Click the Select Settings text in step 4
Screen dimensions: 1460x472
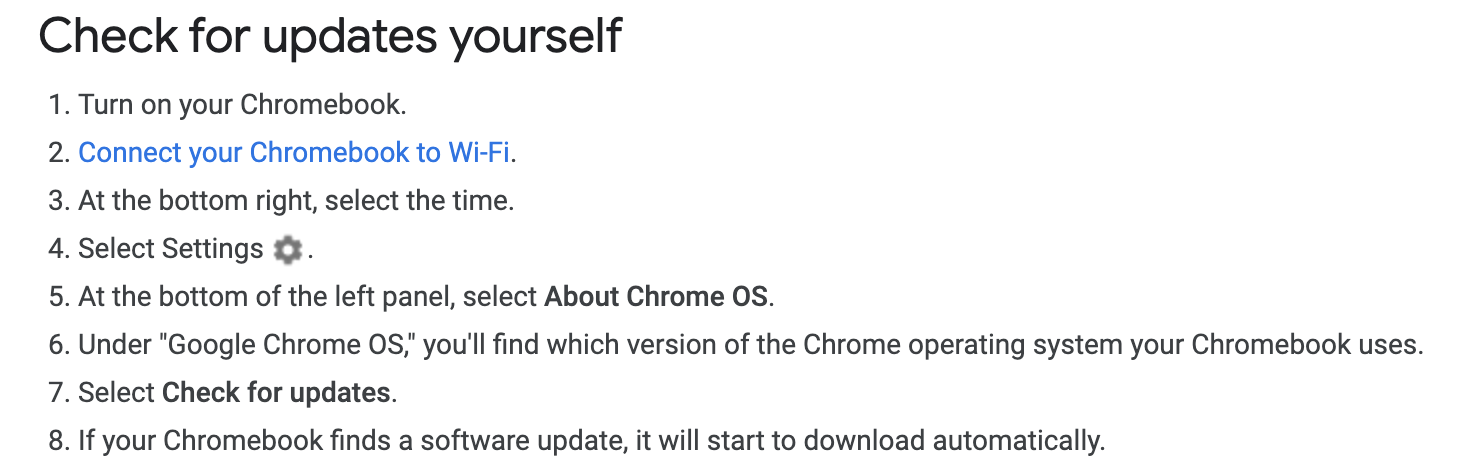point(171,249)
